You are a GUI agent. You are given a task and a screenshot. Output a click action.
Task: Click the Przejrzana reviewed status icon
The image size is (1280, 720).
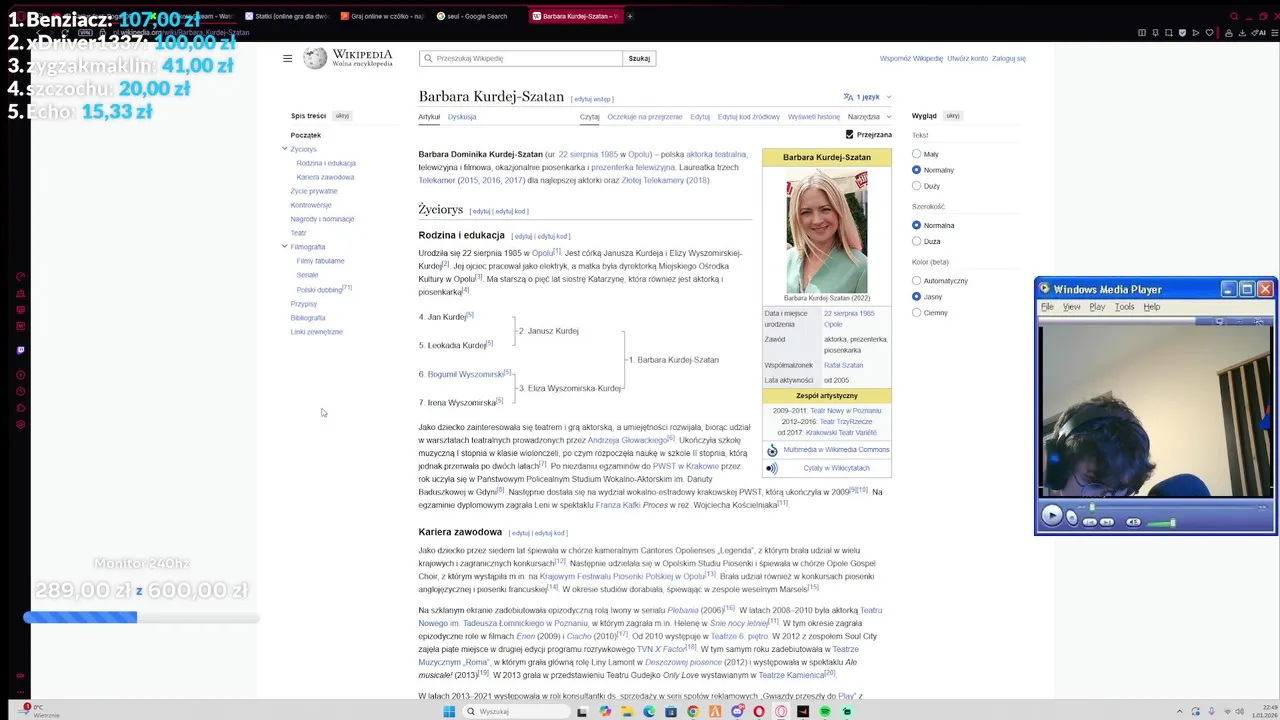850,134
